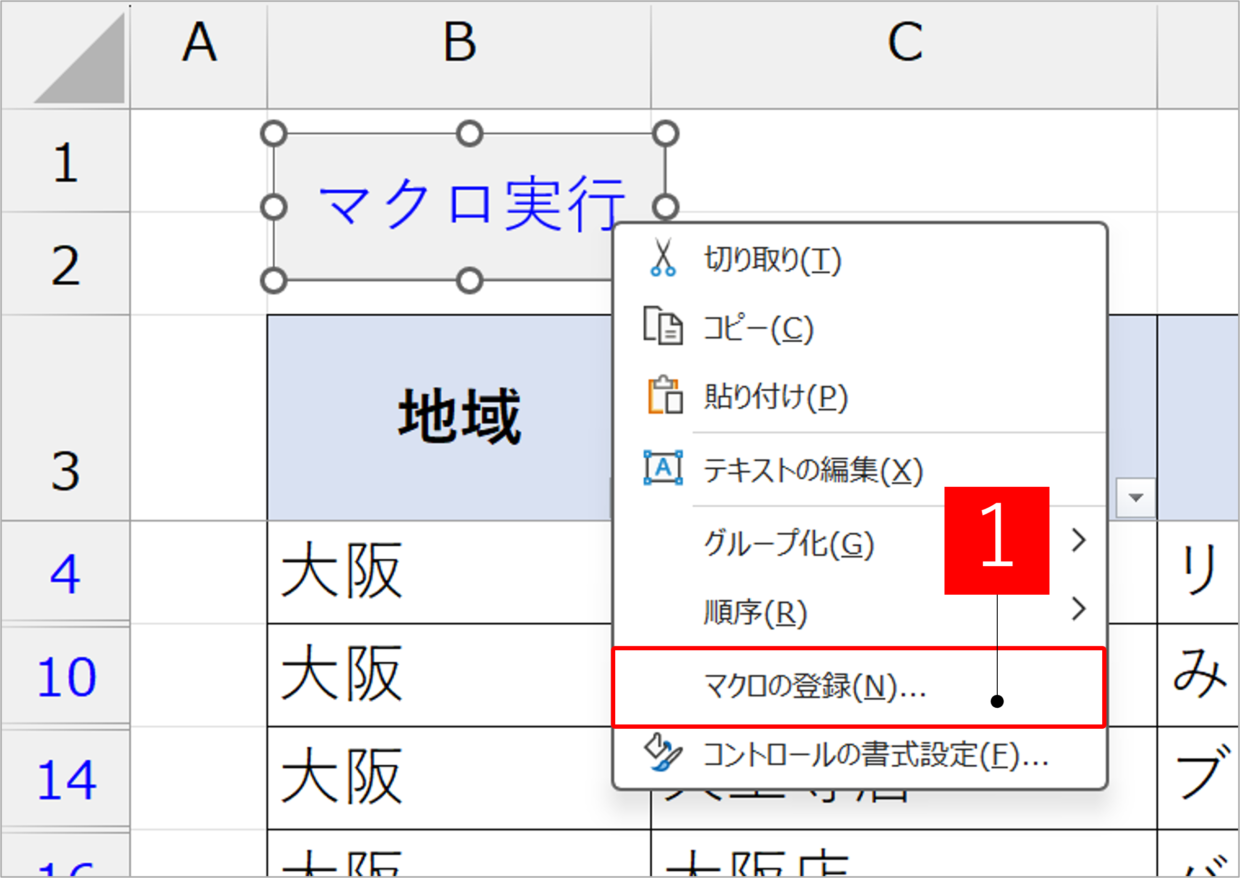Select 貼り付け(P) menu entry
1240x878 pixels.
(x=860, y=397)
